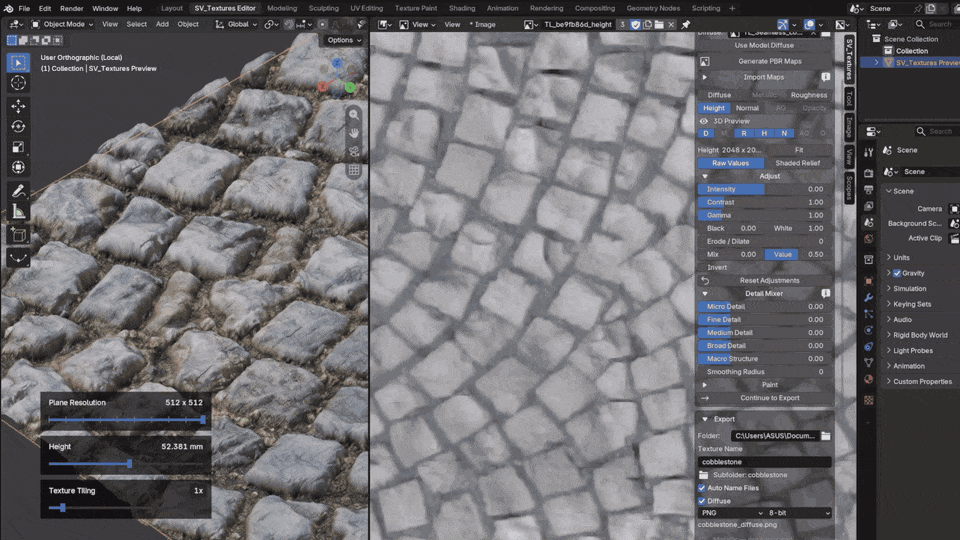Toggle the H preview channel button
Image resolution: width=960 pixels, height=540 pixels.
pos(764,133)
